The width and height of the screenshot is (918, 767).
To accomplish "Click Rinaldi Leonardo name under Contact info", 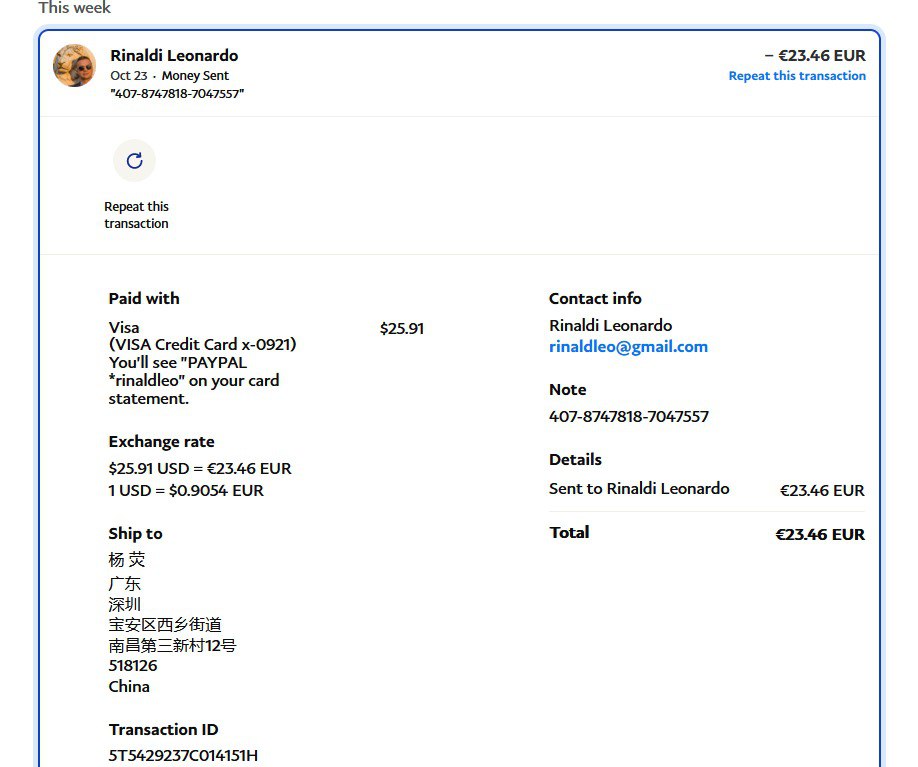I will pyautogui.click(x=610, y=326).
